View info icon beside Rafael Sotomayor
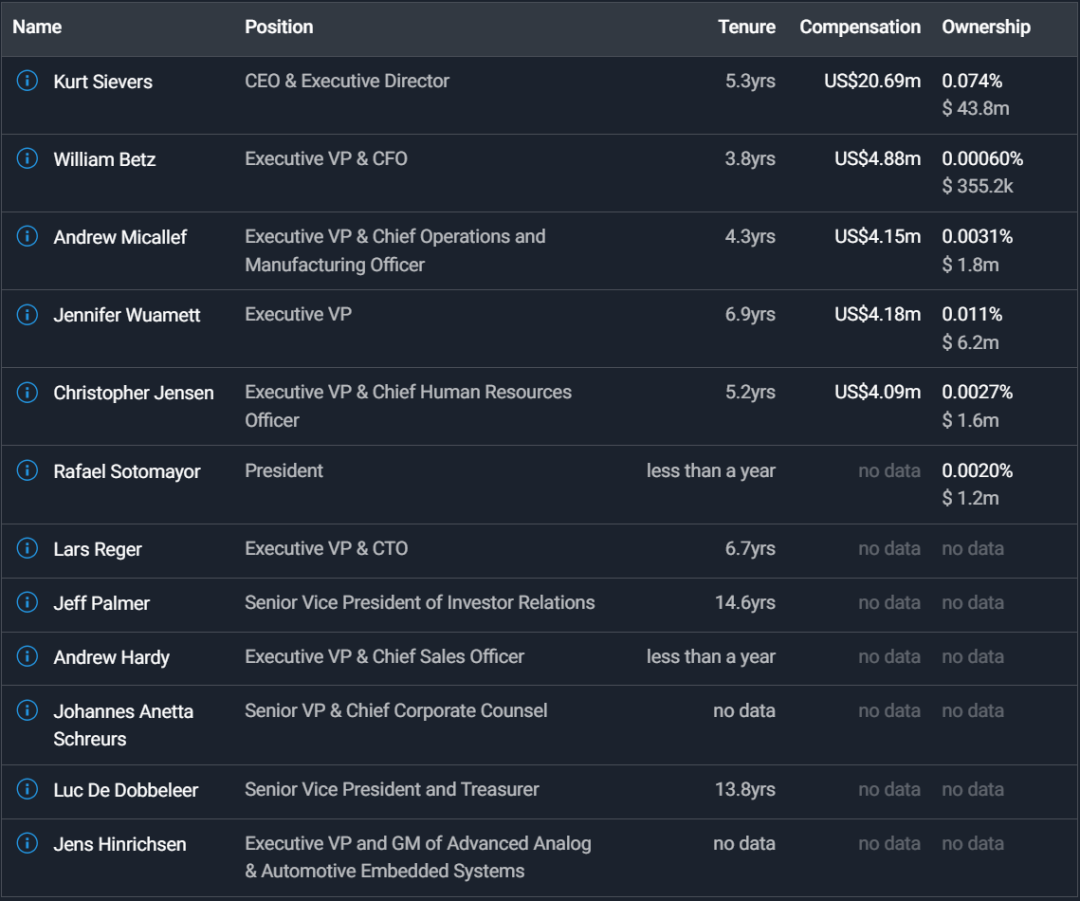Viewport: 1080px width, 901px height. [27, 470]
